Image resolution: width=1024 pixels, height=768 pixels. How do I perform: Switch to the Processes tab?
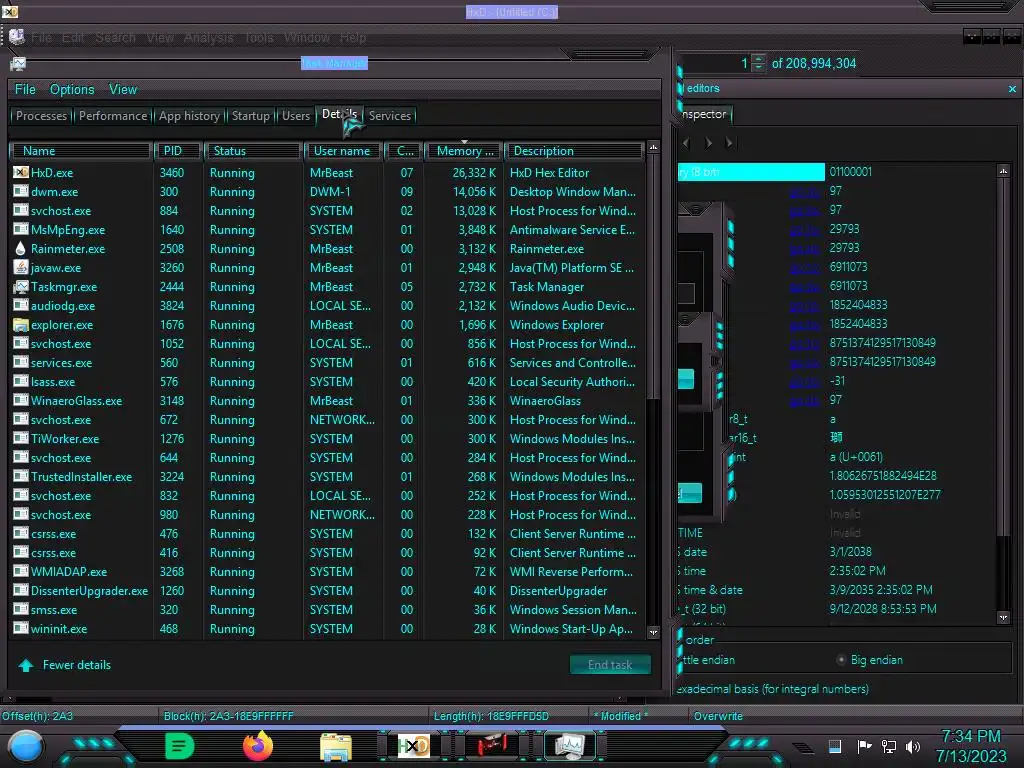tap(41, 116)
